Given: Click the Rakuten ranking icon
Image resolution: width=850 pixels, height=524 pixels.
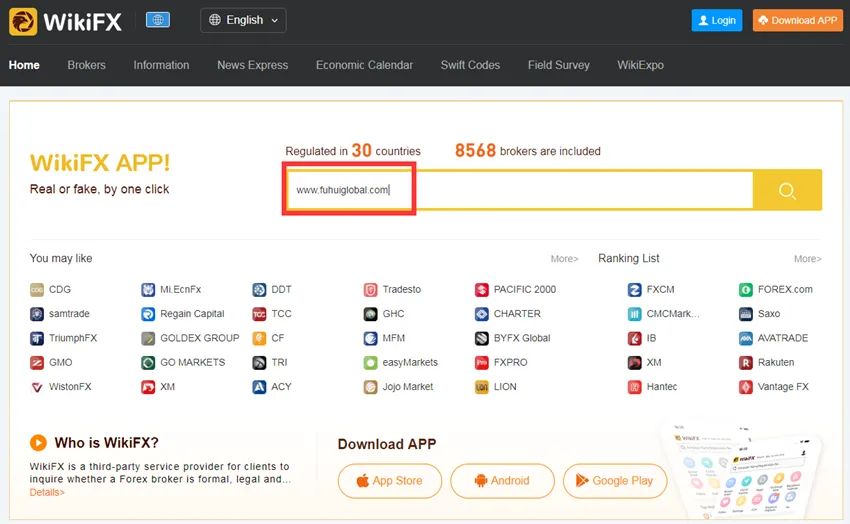Looking at the screenshot, I should (x=745, y=363).
